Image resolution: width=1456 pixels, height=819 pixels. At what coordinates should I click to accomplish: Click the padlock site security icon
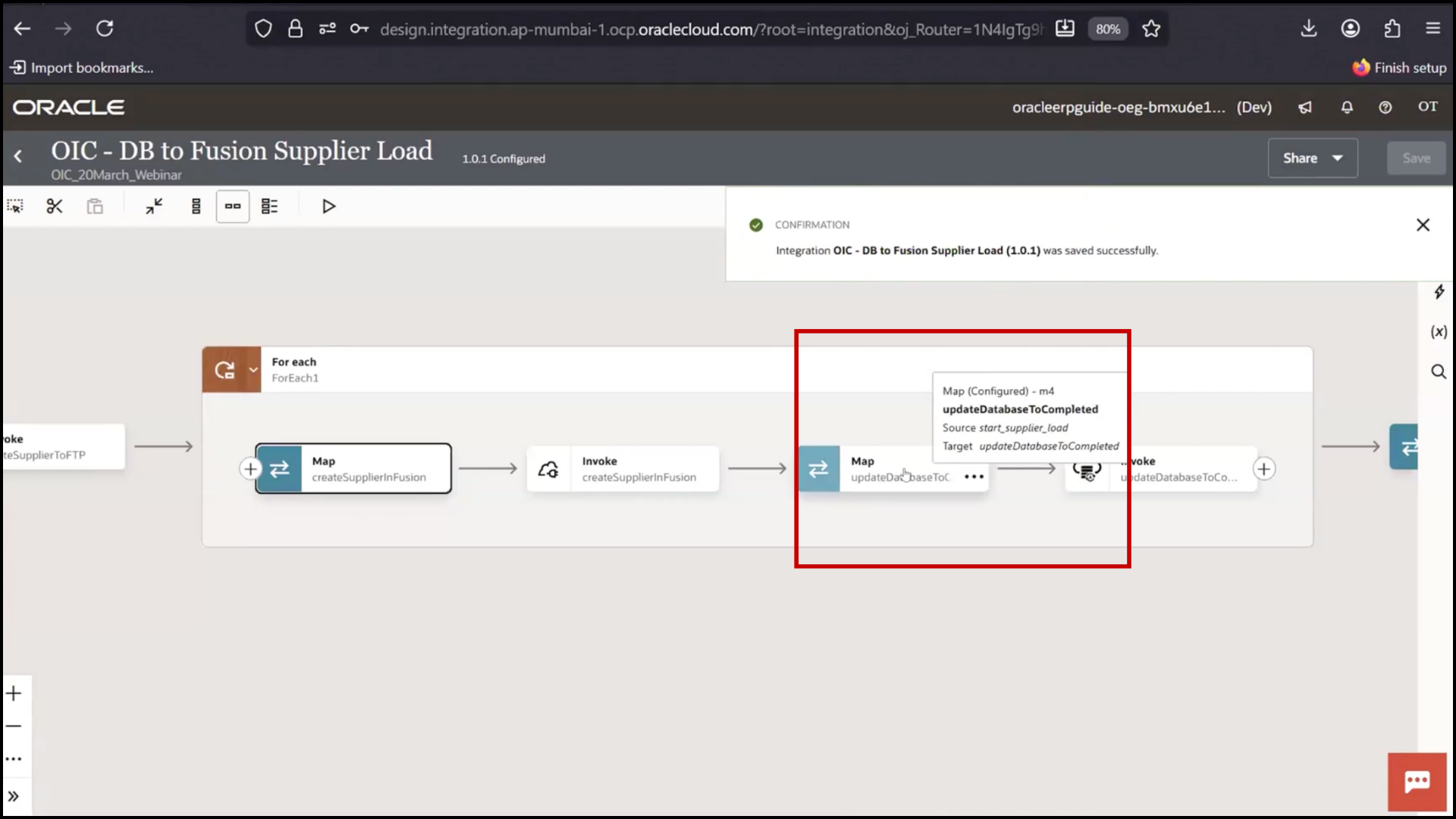295,29
